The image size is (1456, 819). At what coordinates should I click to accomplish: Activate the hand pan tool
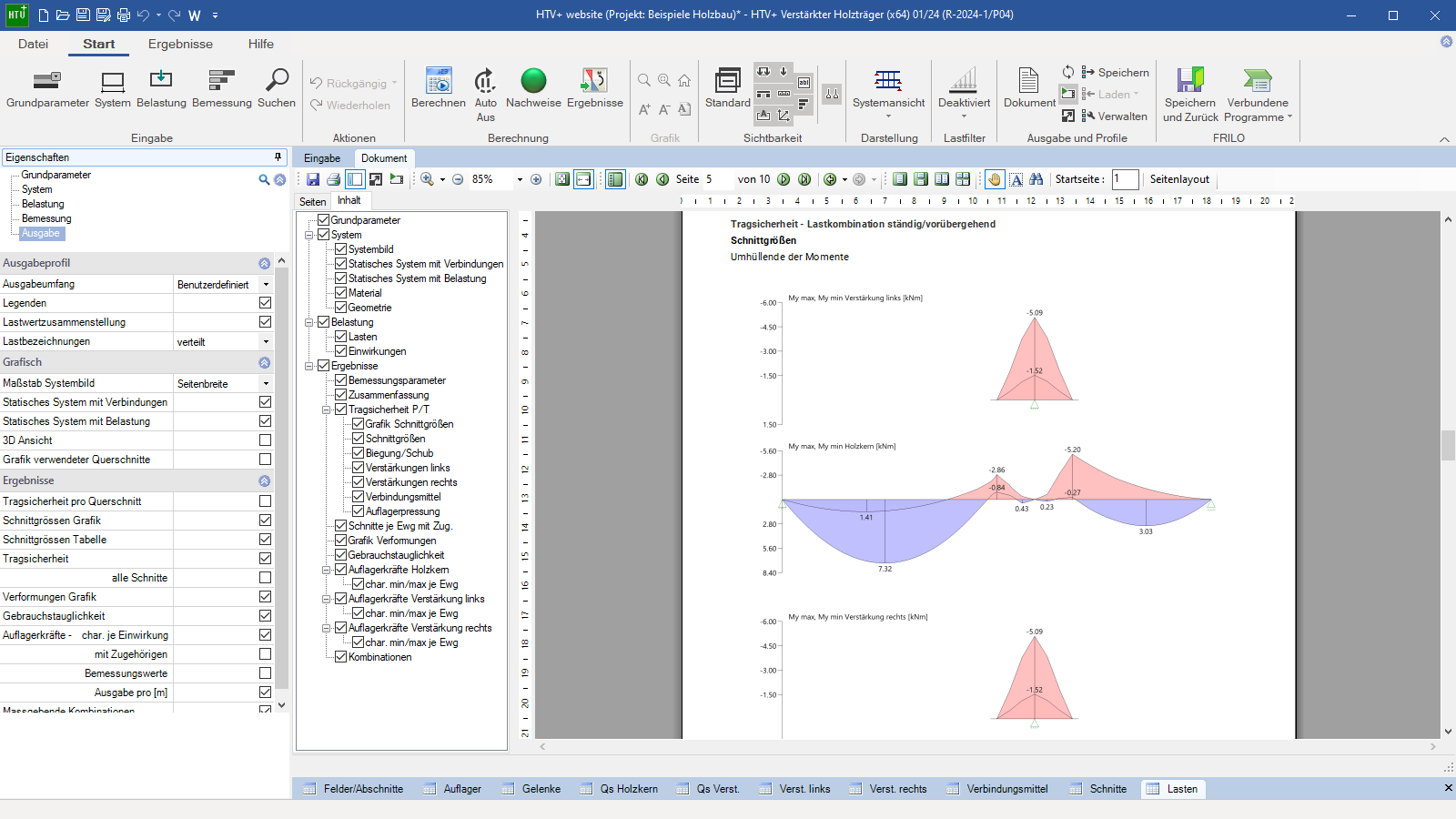pos(995,179)
